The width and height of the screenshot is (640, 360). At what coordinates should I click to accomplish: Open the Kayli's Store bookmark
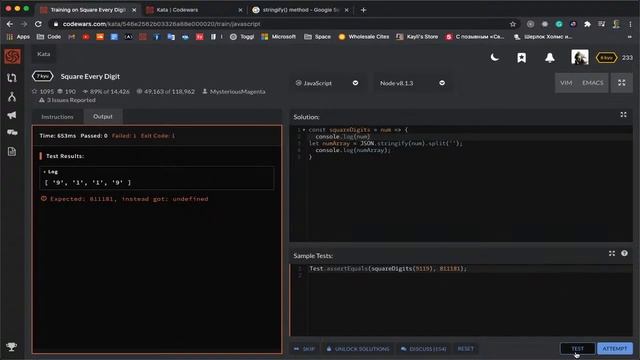(417, 37)
